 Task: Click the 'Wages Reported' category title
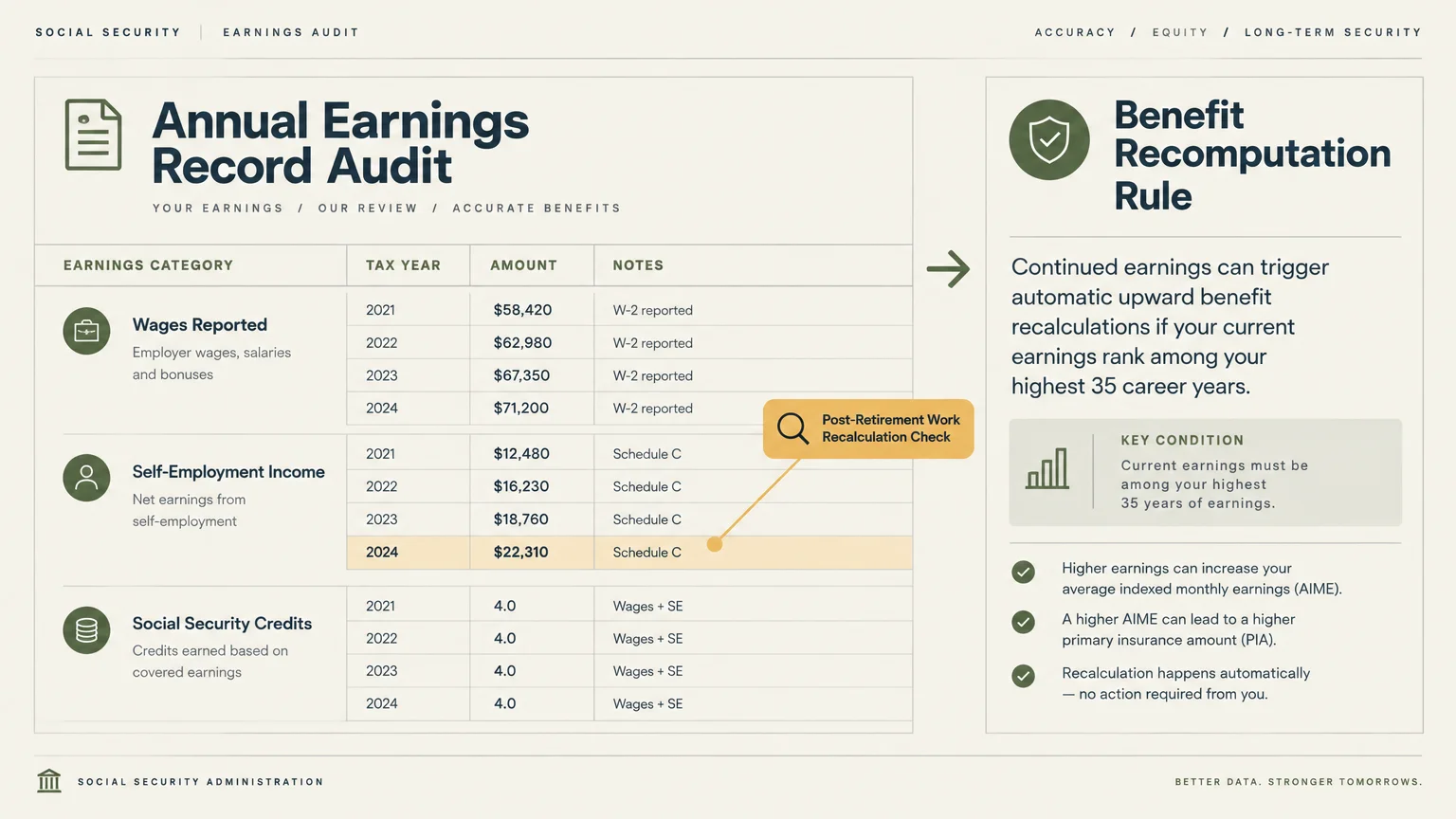point(200,324)
